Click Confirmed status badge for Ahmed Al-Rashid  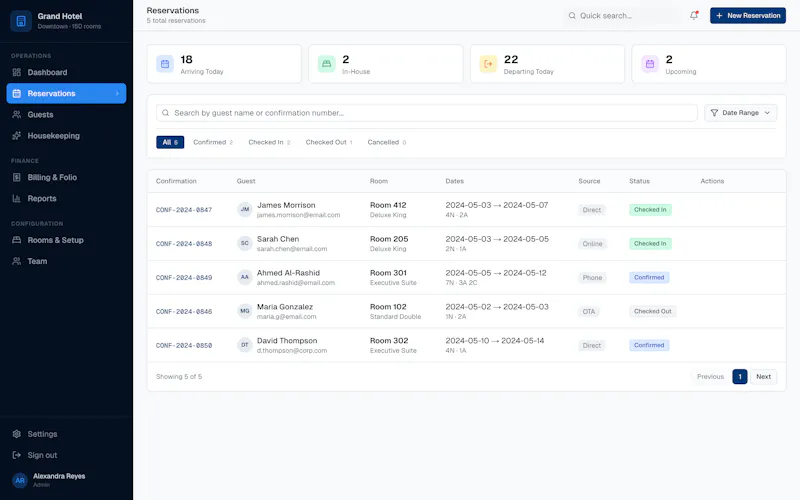click(649, 278)
